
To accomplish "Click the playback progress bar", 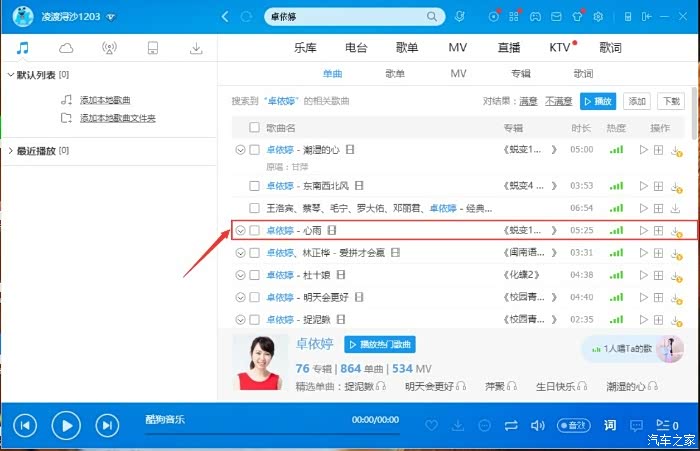I will (x=270, y=432).
